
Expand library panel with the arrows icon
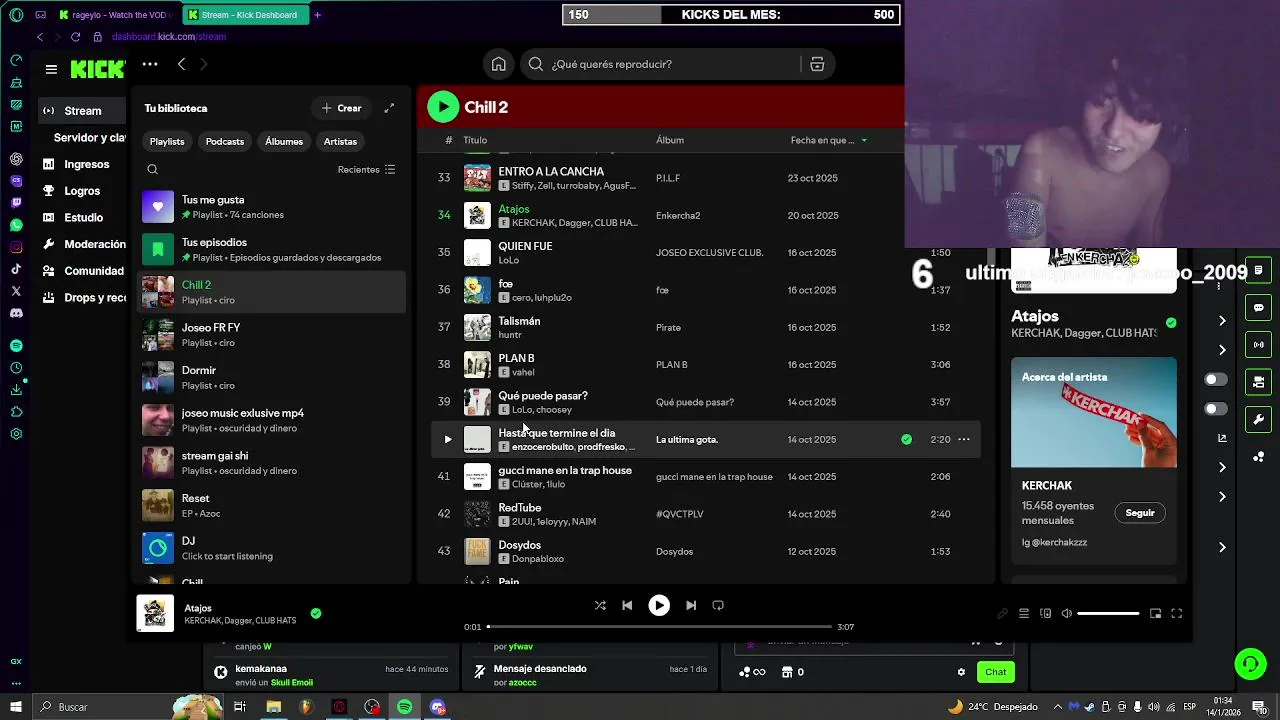coord(389,108)
